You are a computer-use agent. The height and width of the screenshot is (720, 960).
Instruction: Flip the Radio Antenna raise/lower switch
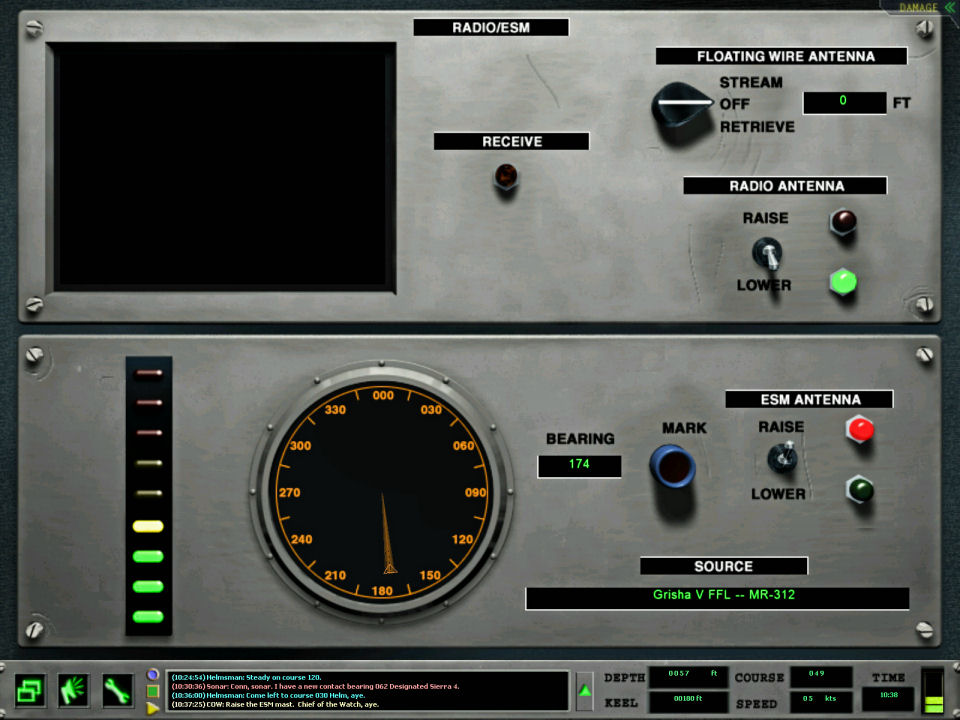coord(767,253)
